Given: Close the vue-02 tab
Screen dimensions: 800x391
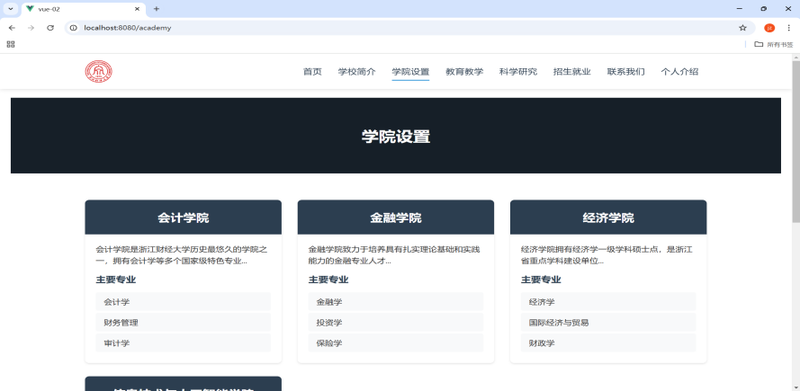Looking at the screenshot, I should [137, 9].
